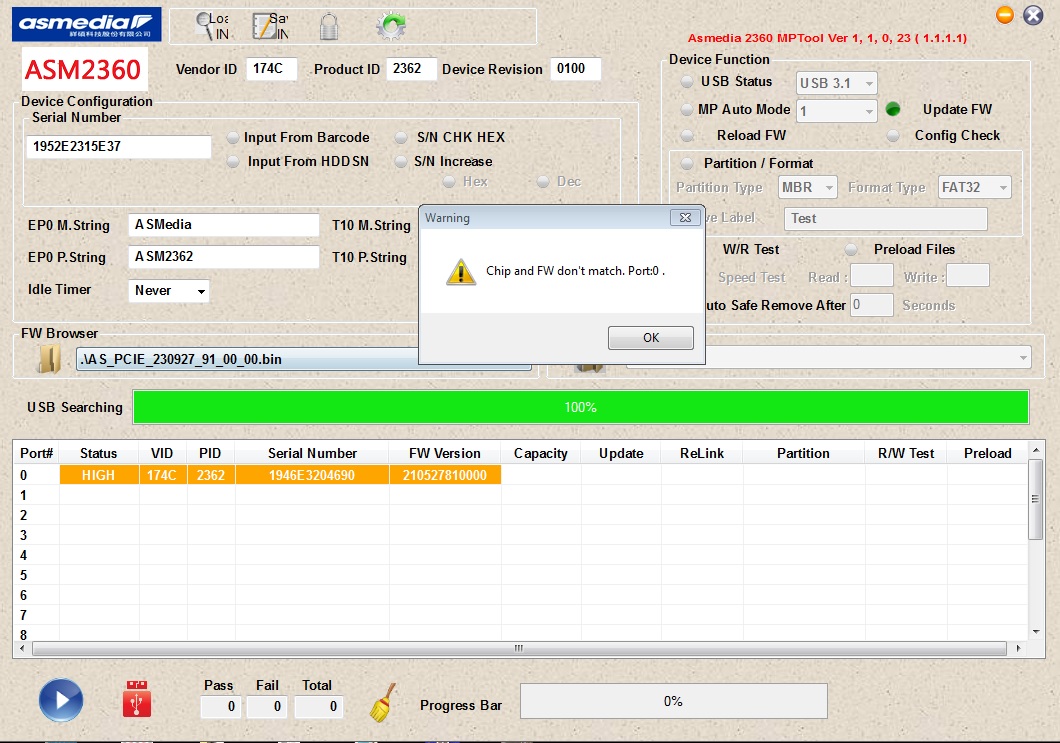Viewport: 1060px width, 743px height.
Task: Open the FW Browser folder icon
Action: coord(49,359)
